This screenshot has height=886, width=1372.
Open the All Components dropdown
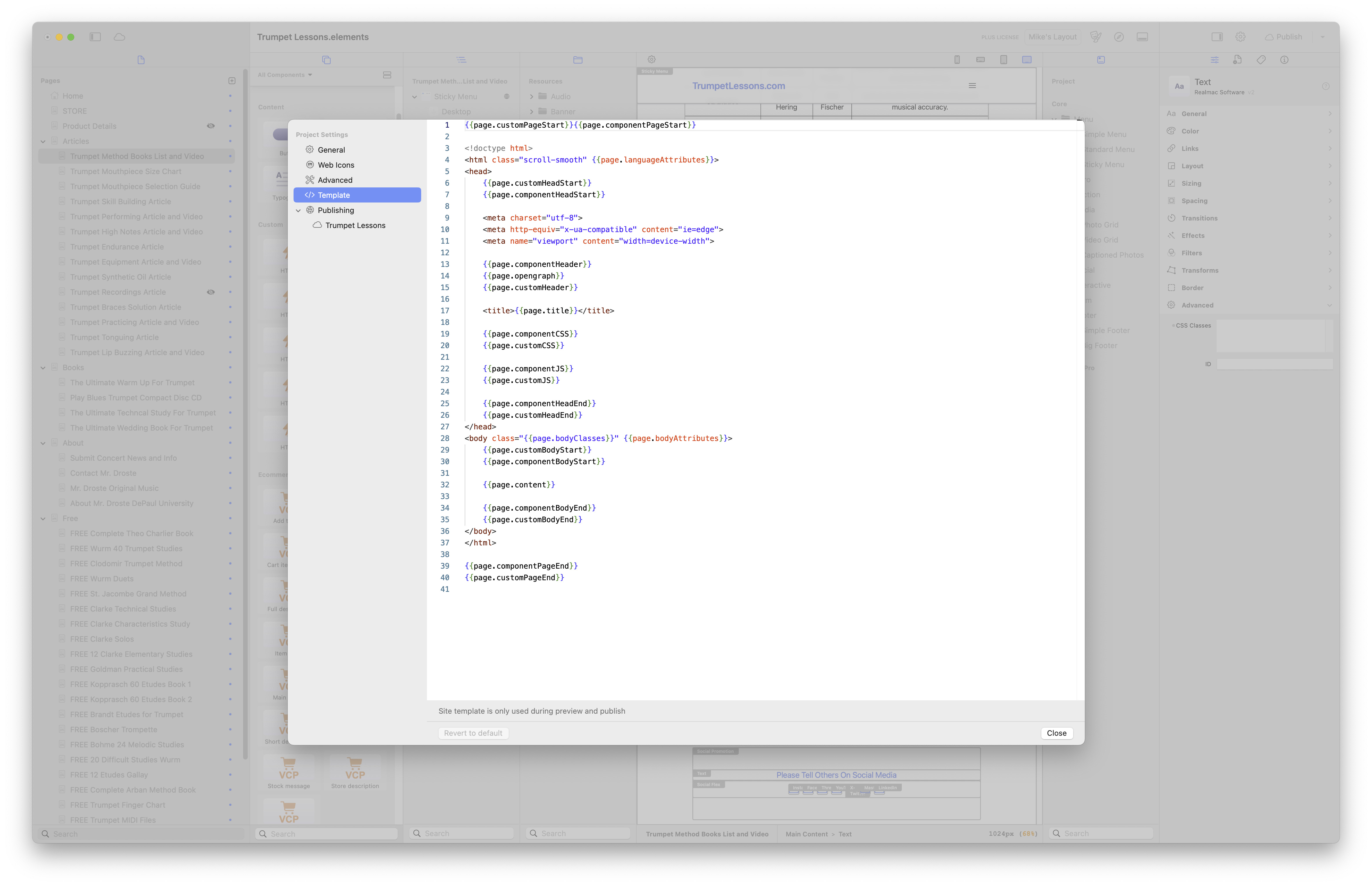pos(285,75)
